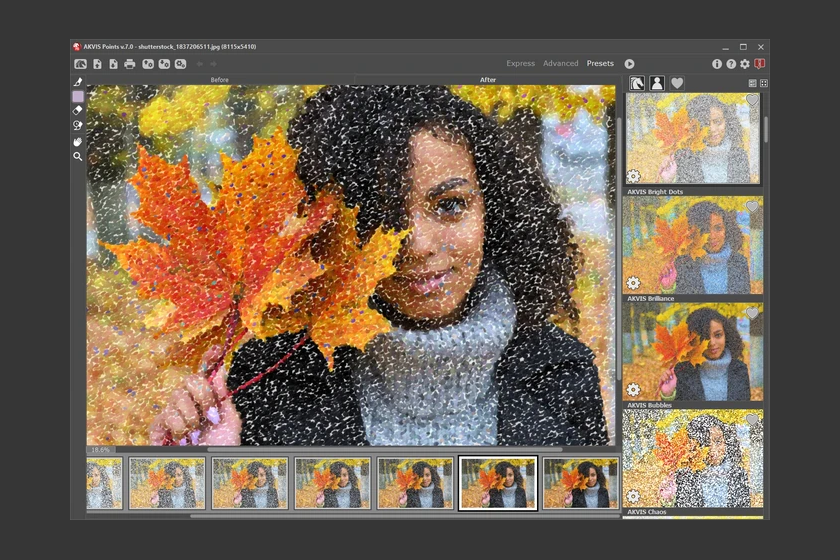Open the AKVIS home page horse icon
840x560 pixels.
[80, 64]
